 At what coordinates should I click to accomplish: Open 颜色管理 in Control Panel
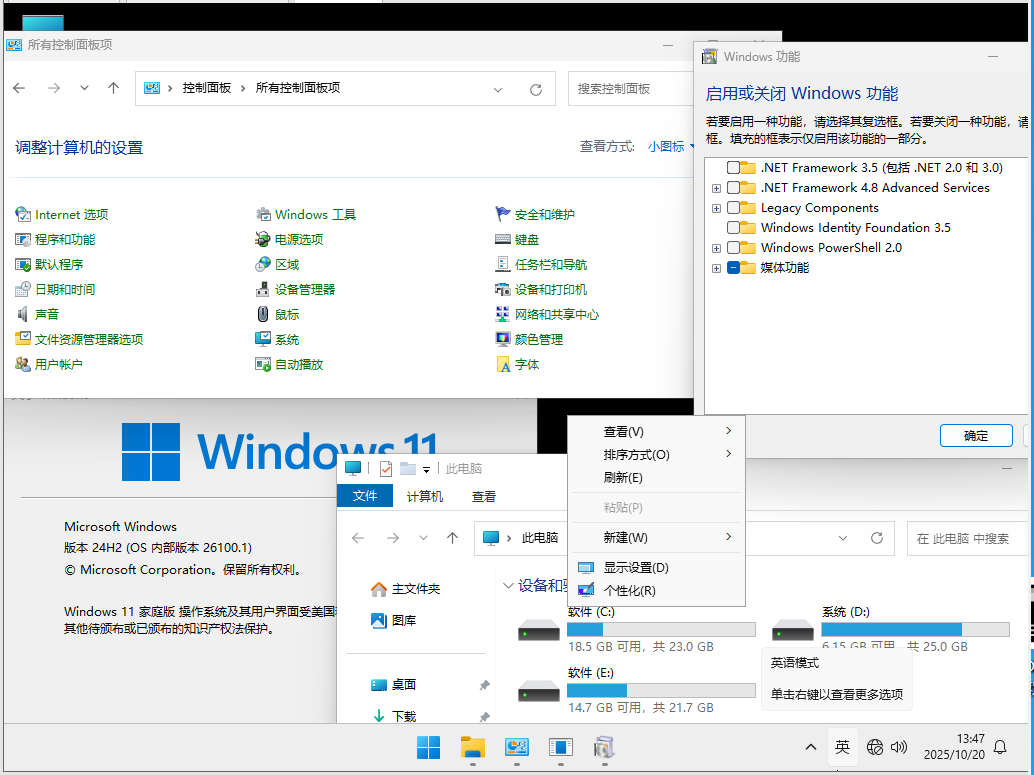tap(538, 339)
